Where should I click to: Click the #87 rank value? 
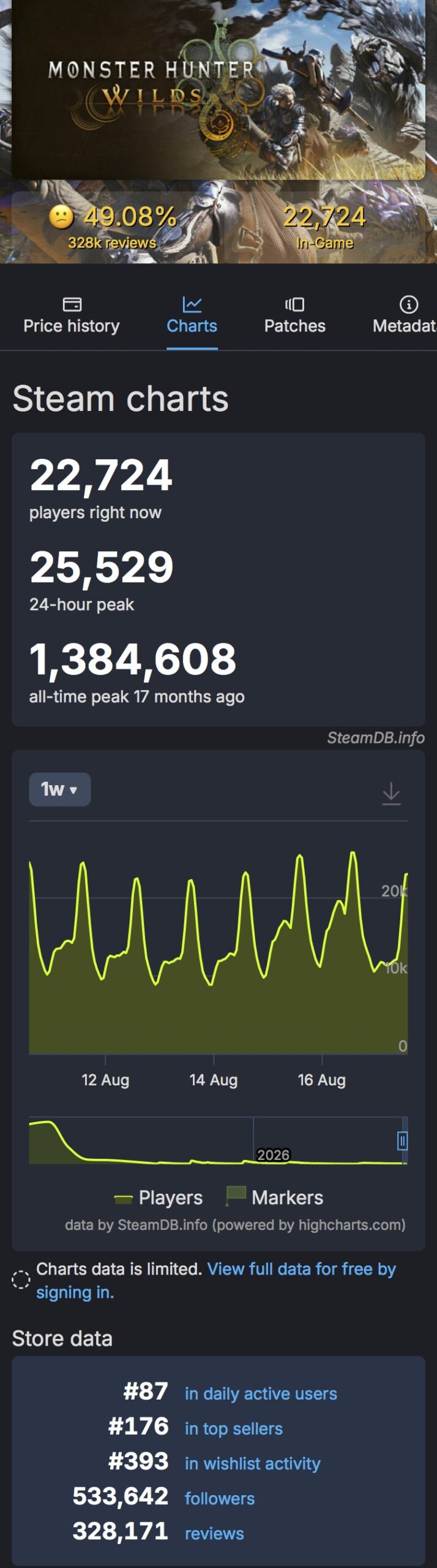tap(146, 1392)
